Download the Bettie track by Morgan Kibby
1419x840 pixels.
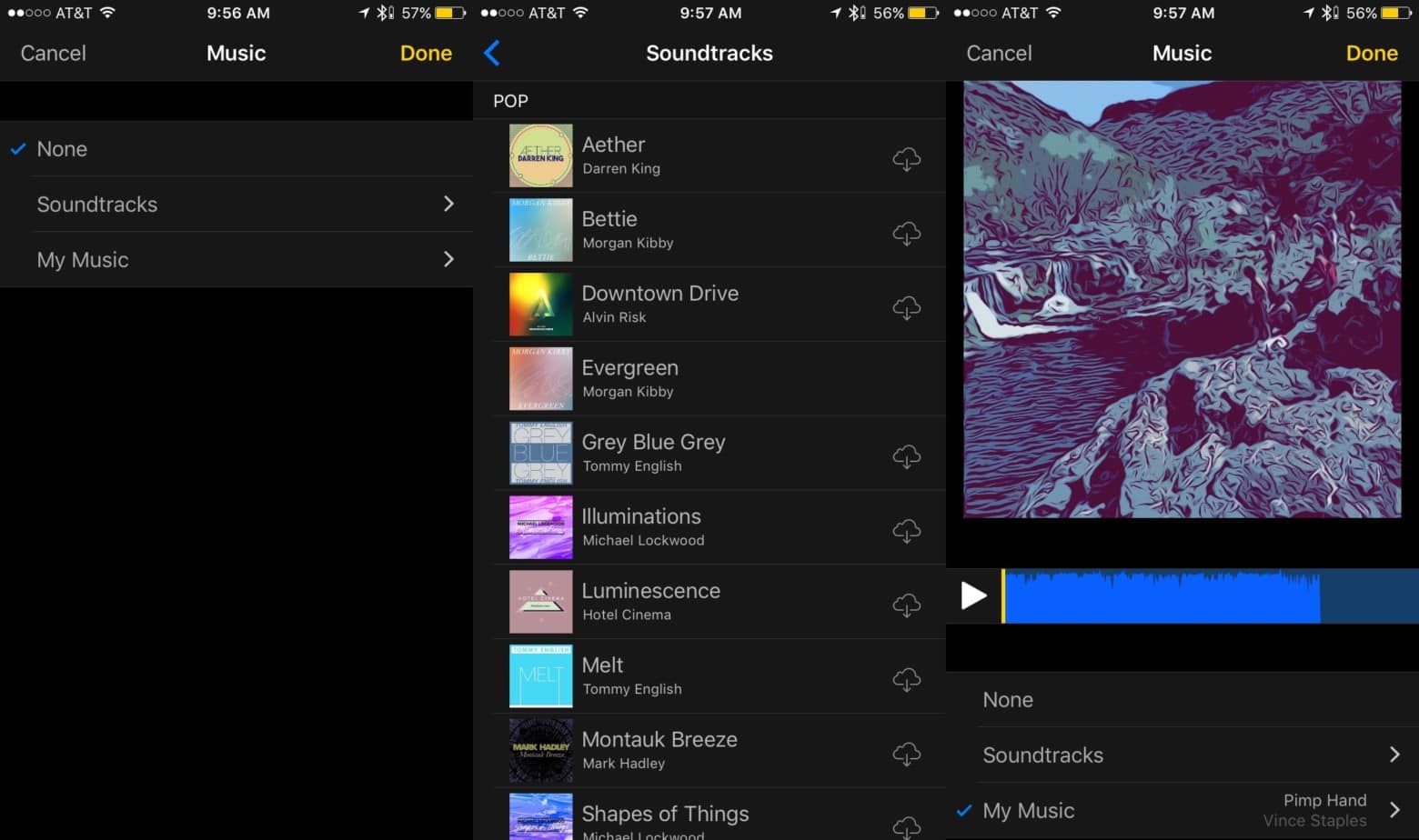pyautogui.click(x=907, y=233)
